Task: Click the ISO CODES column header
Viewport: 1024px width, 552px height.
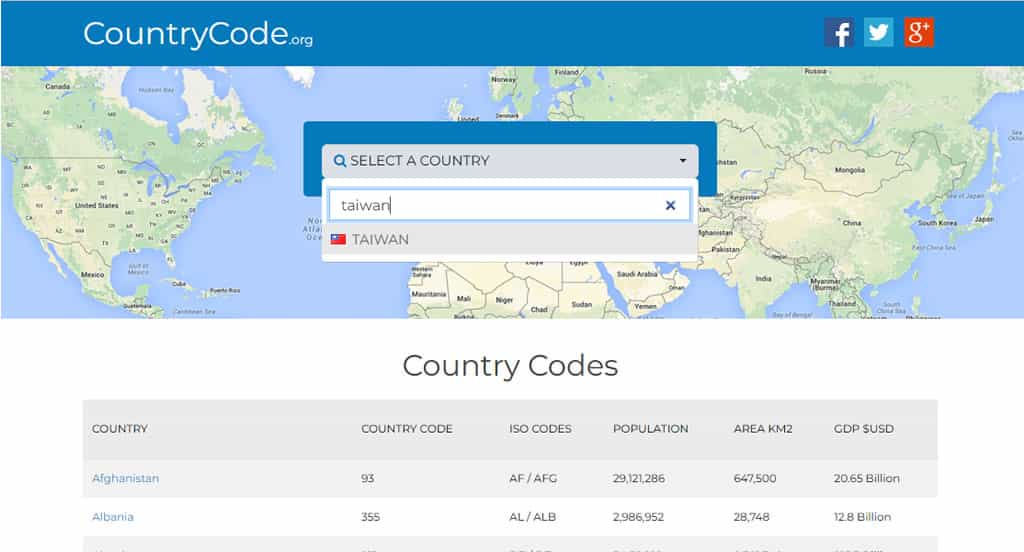Action: [540, 429]
